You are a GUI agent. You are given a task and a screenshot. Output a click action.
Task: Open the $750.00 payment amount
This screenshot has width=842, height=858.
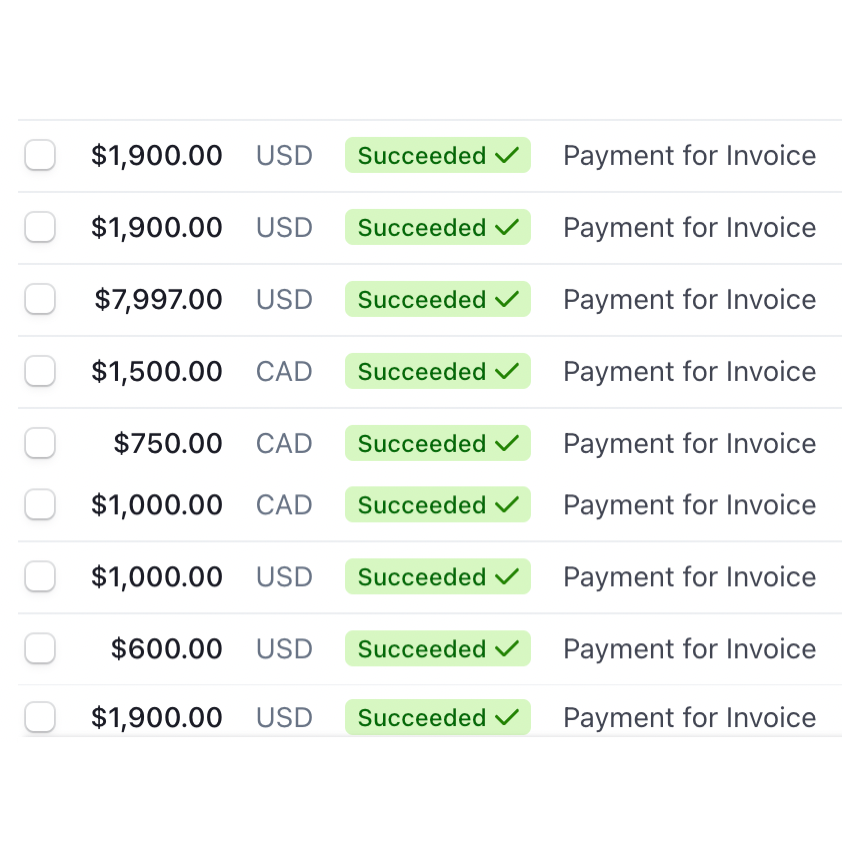pyautogui.click(x=168, y=443)
